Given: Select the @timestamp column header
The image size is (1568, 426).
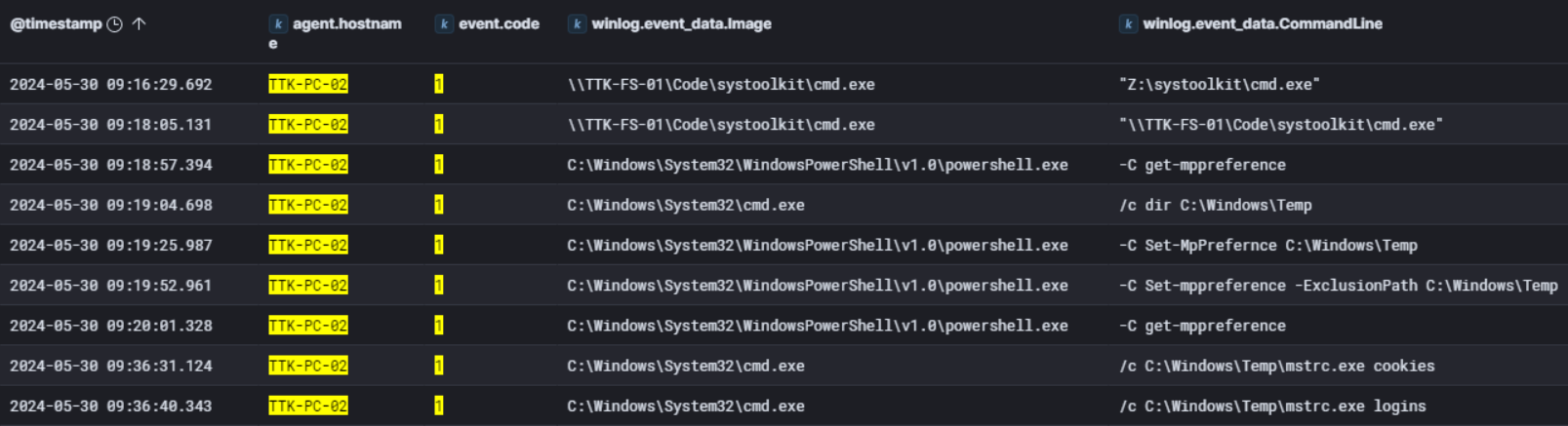Looking at the screenshot, I should click(56, 24).
